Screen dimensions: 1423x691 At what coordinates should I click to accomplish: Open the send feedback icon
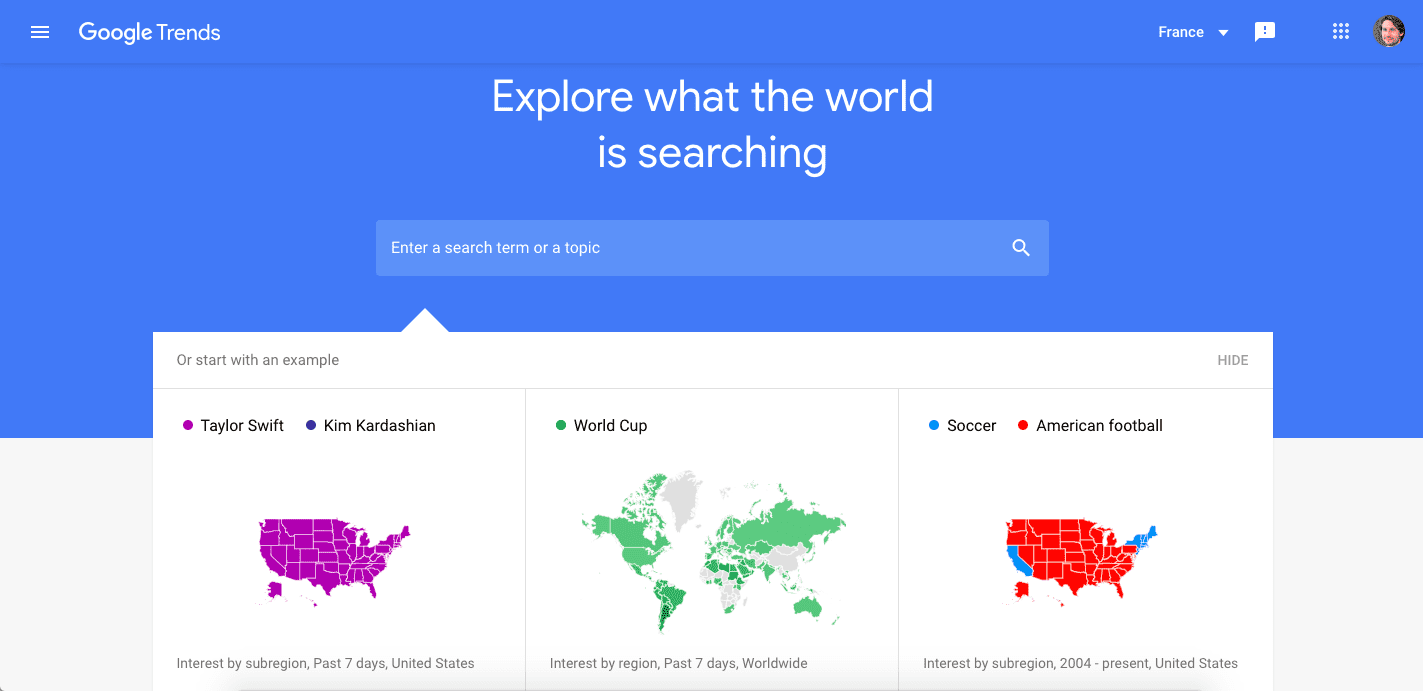point(1265,32)
